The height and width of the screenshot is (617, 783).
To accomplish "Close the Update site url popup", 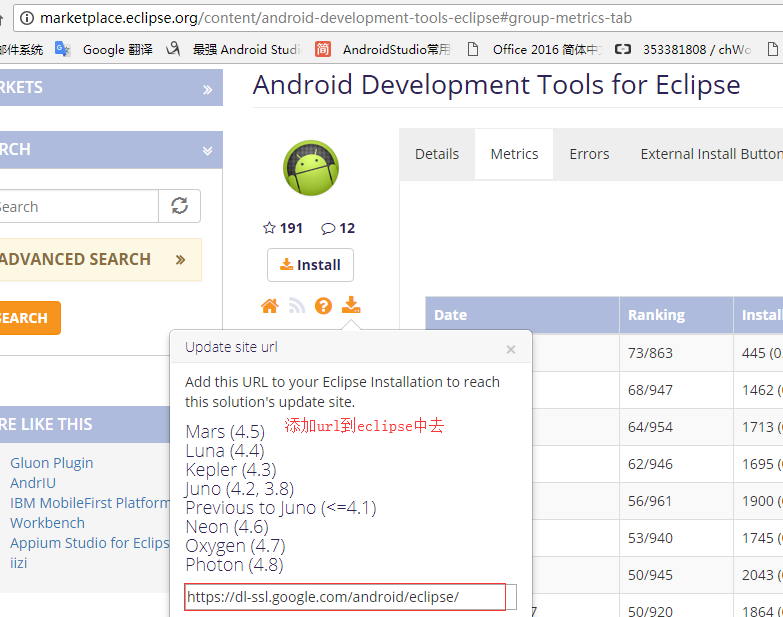I will tap(510, 349).
